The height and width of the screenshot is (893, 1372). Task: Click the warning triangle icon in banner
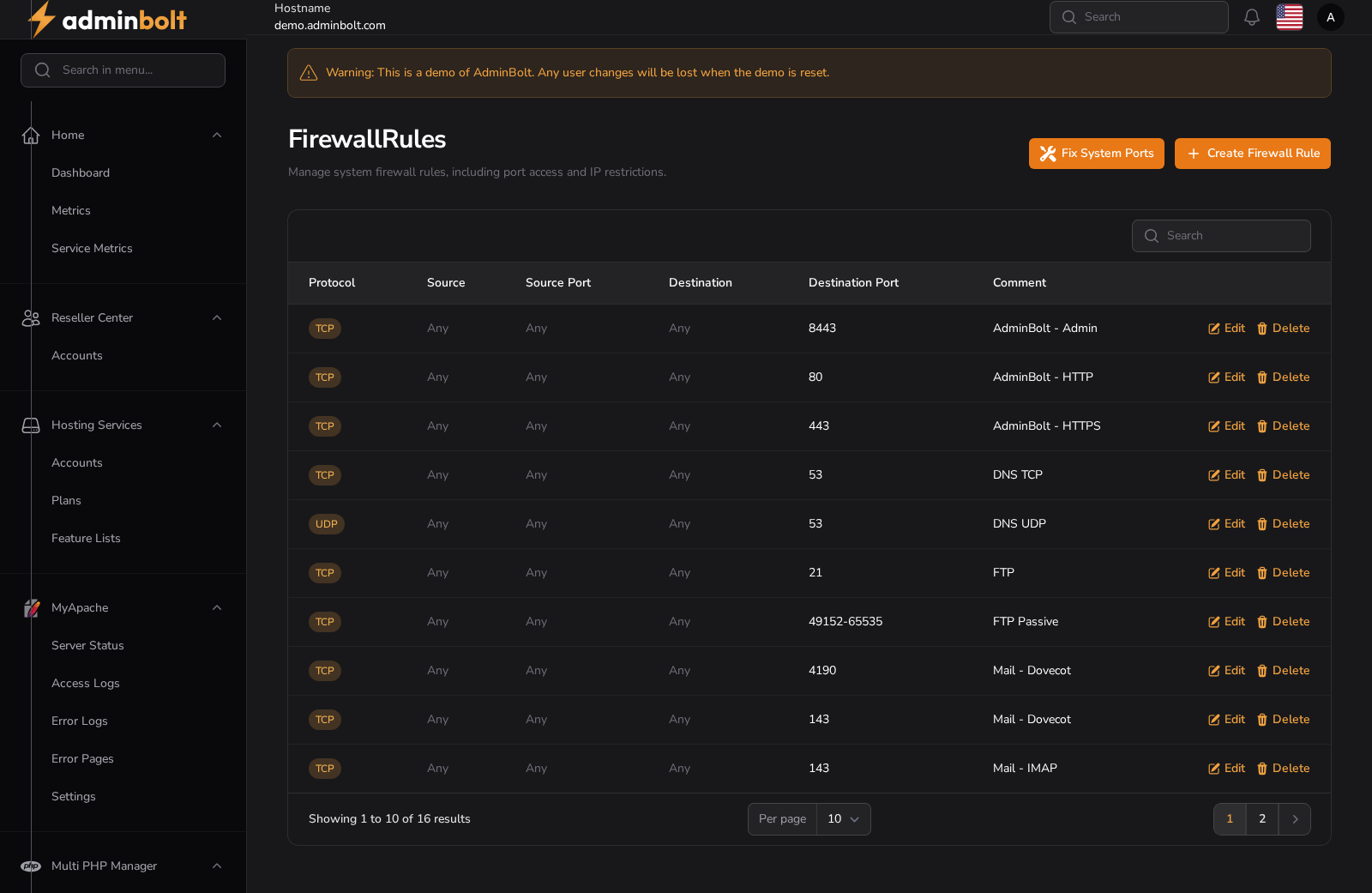309,73
